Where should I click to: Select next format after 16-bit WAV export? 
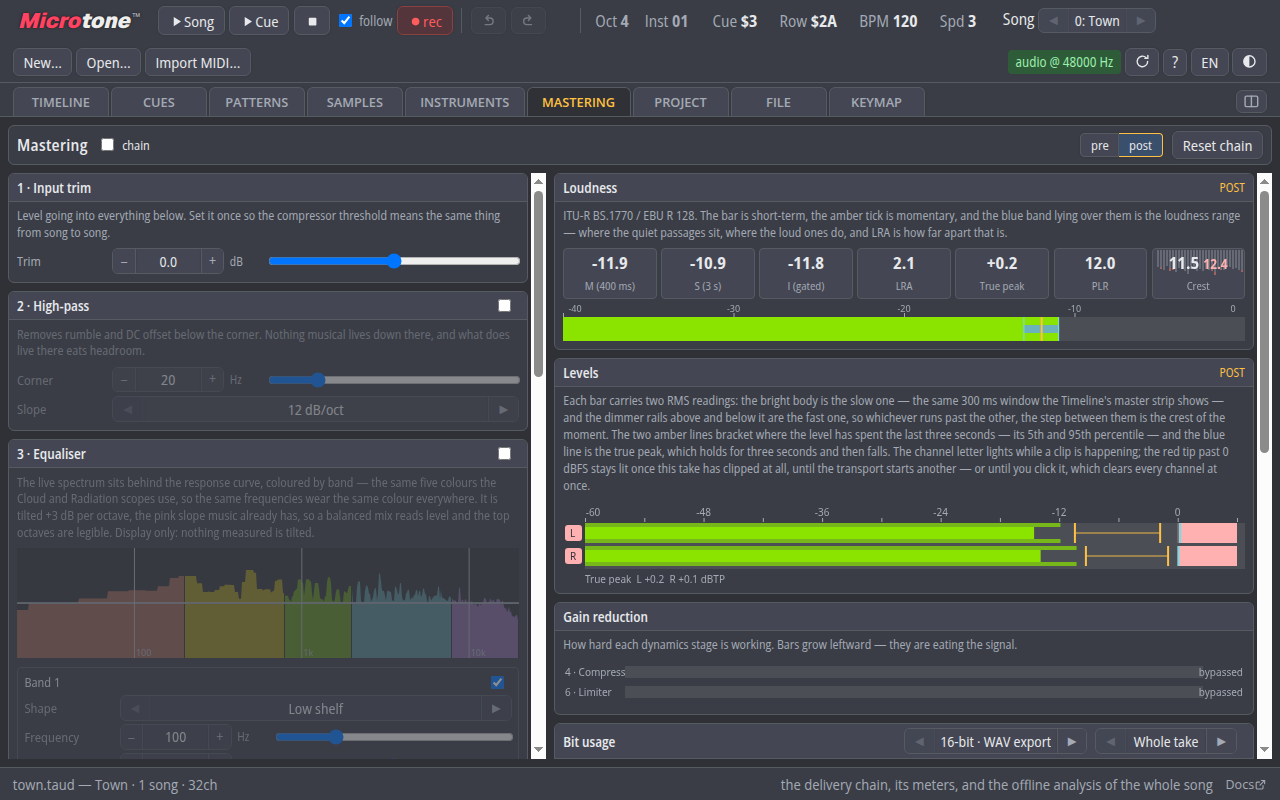pyautogui.click(x=1072, y=742)
